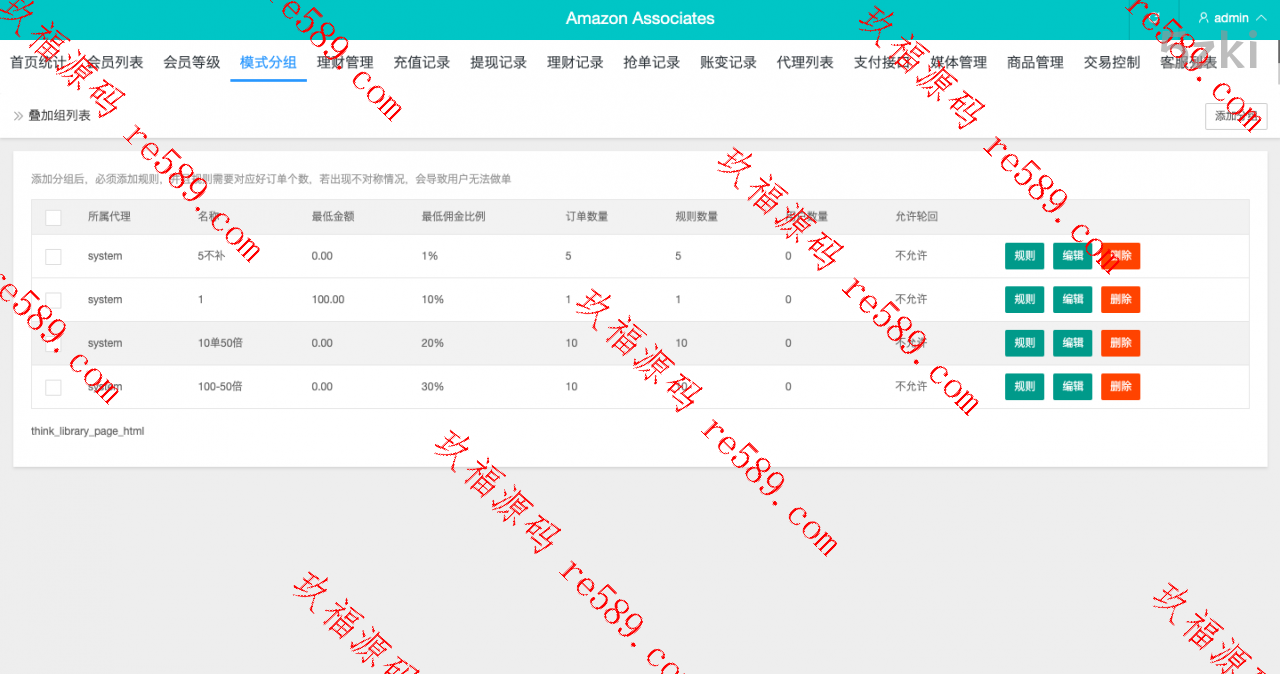Switch to the 商品管理 tab

pos(1035,62)
